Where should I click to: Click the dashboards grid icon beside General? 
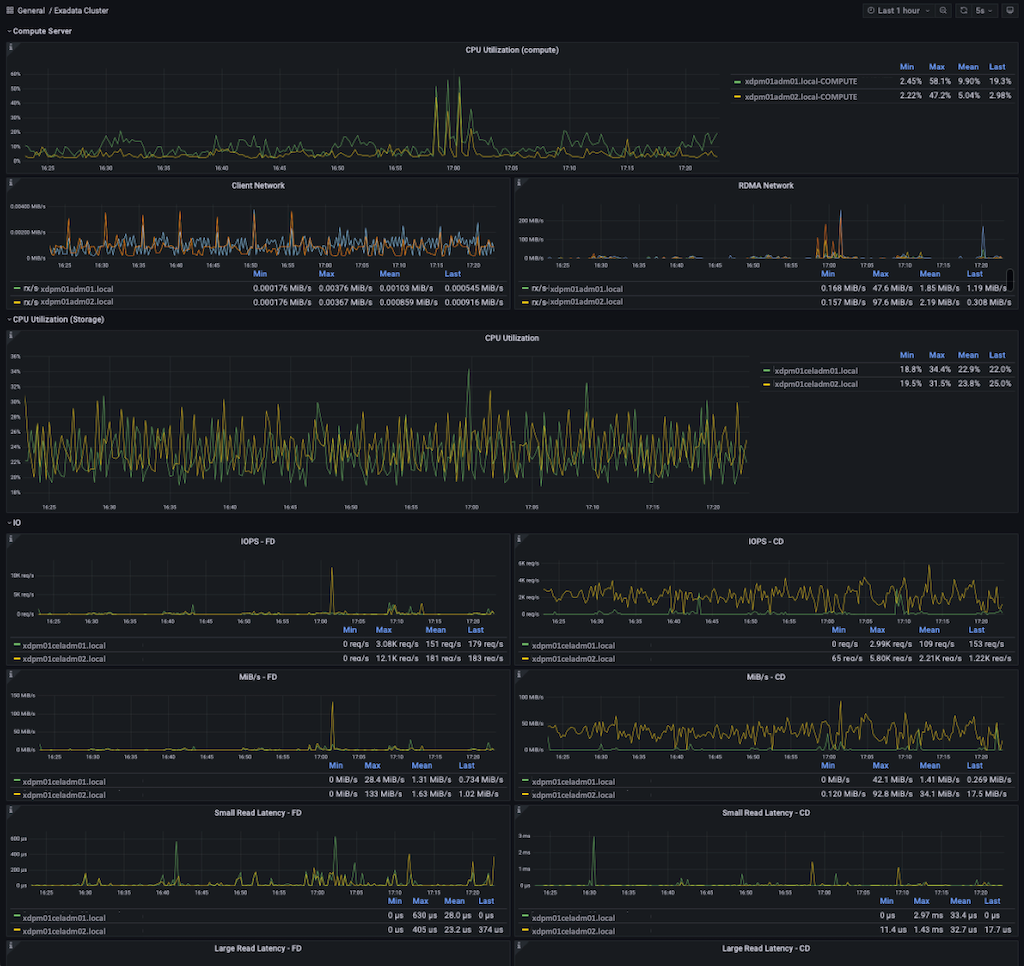click(10, 10)
